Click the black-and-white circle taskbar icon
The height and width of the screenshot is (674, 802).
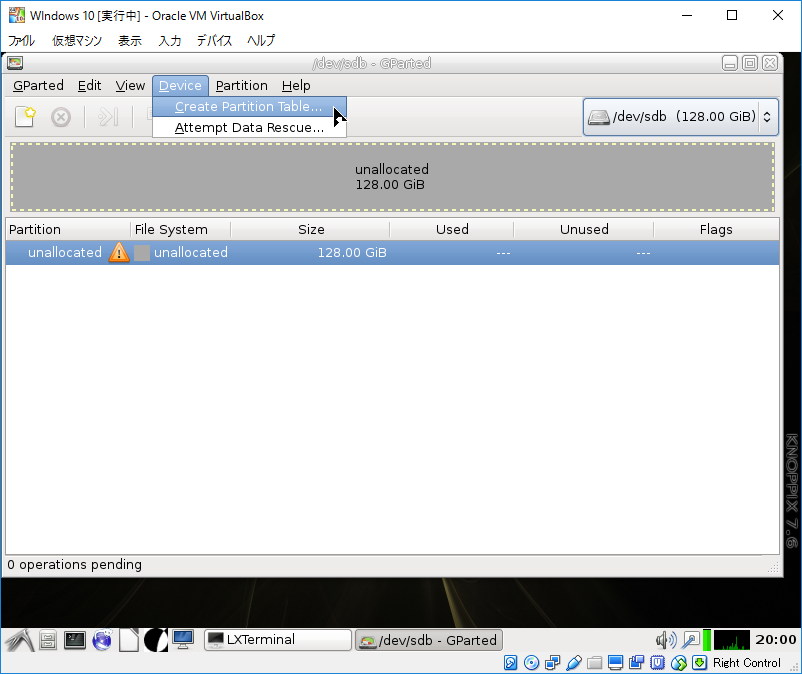[155, 640]
